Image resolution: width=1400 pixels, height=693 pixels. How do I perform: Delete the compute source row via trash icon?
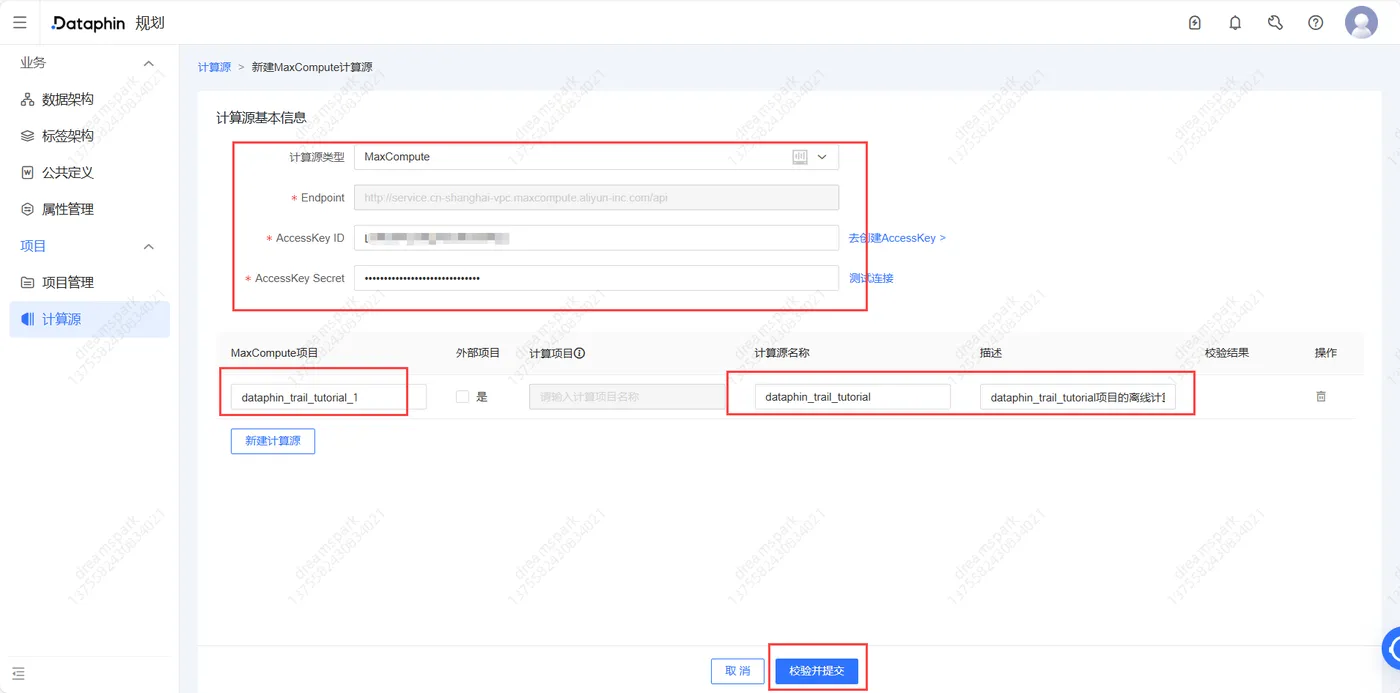[1321, 397]
